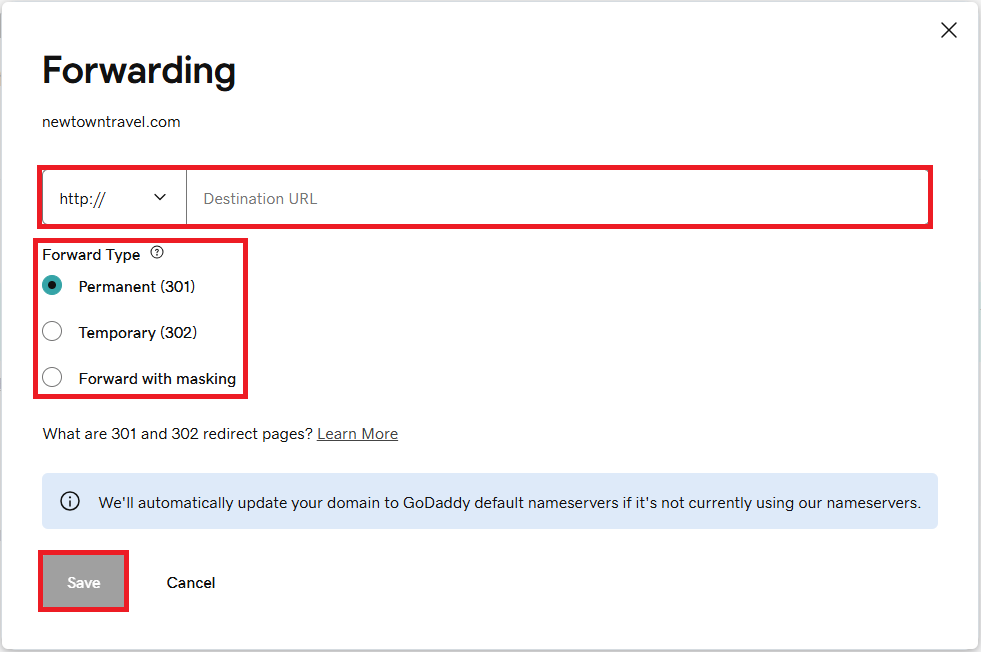Click the Forward Type label
The height and width of the screenshot is (652, 981).
coord(91,255)
